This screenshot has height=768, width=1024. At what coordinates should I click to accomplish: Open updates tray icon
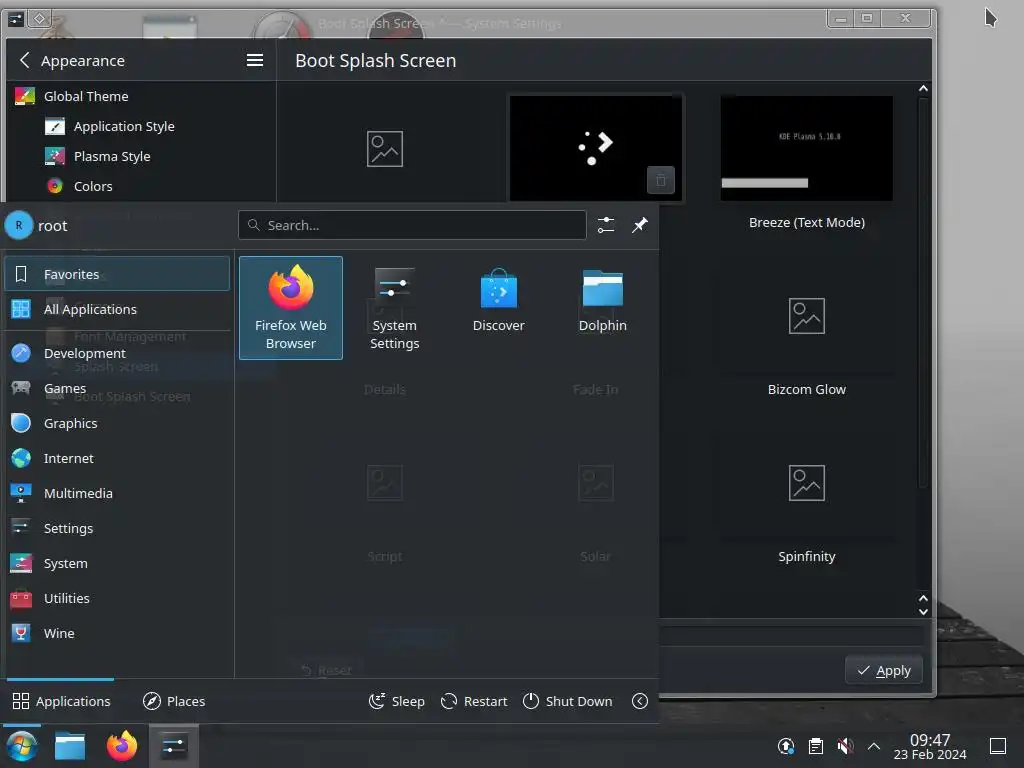[786, 746]
